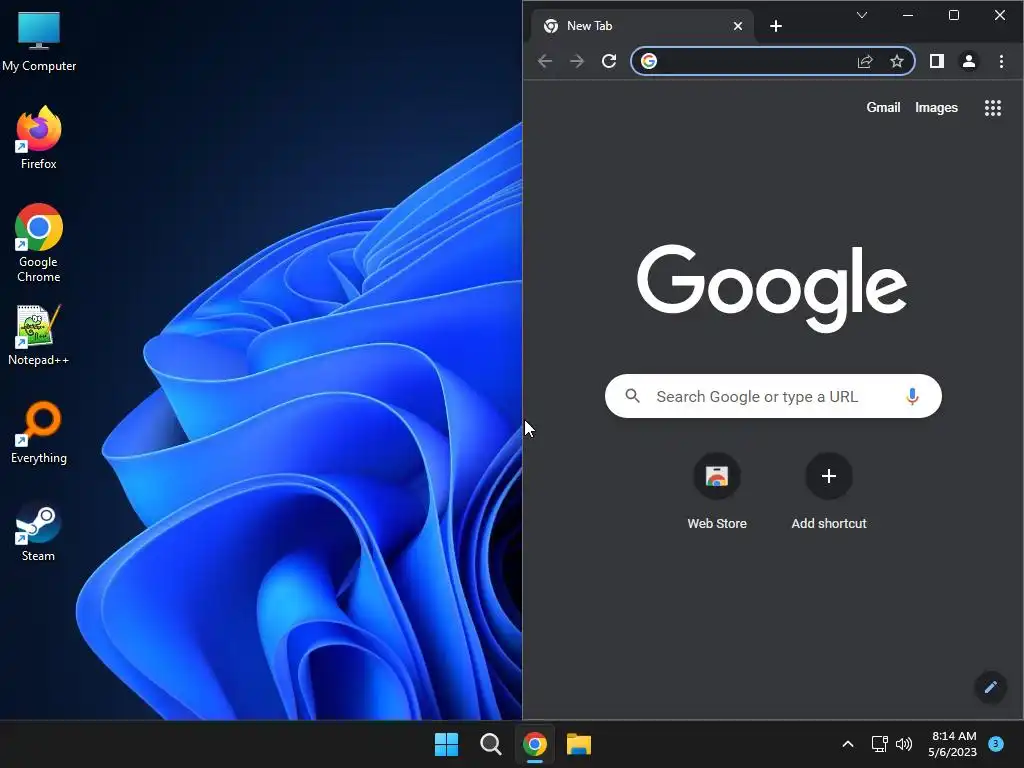Customize Chrome with pencil button
Image resolution: width=1024 pixels, height=768 pixels.
pyautogui.click(x=990, y=687)
